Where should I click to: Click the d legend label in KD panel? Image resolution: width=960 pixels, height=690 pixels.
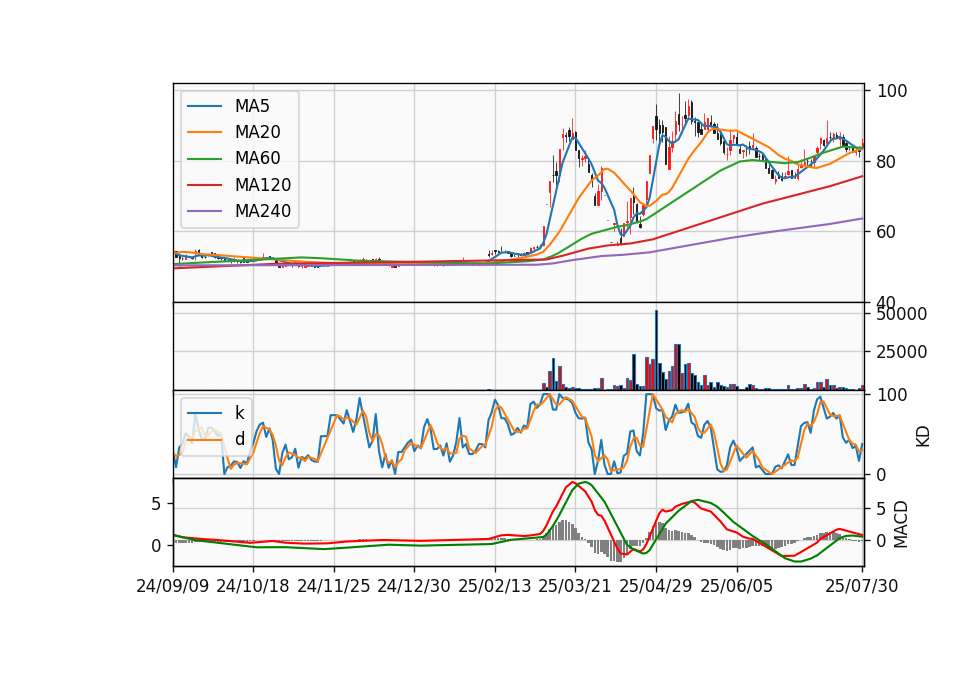click(239, 438)
